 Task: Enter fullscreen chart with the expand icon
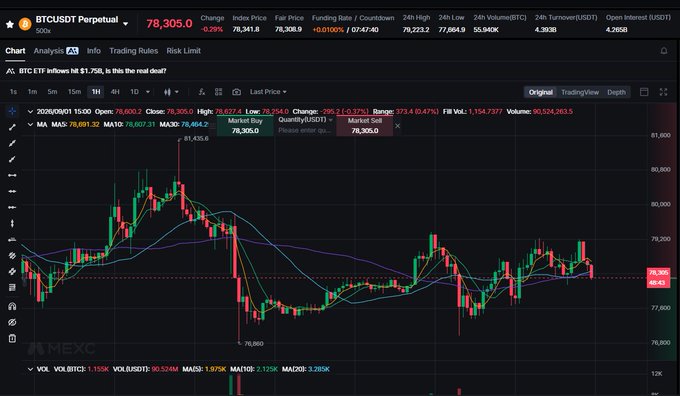(663, 92)
